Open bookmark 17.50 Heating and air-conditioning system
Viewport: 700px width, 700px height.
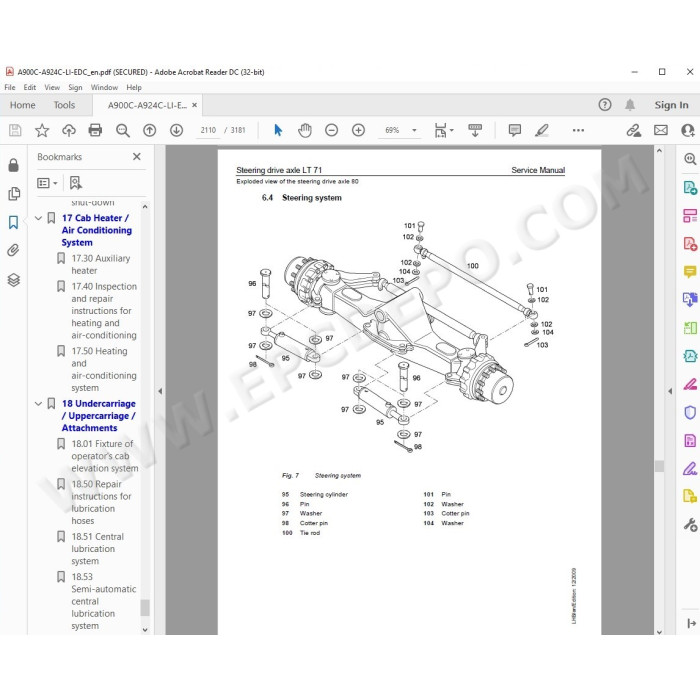pyautogui.click(x=104, y=369)
